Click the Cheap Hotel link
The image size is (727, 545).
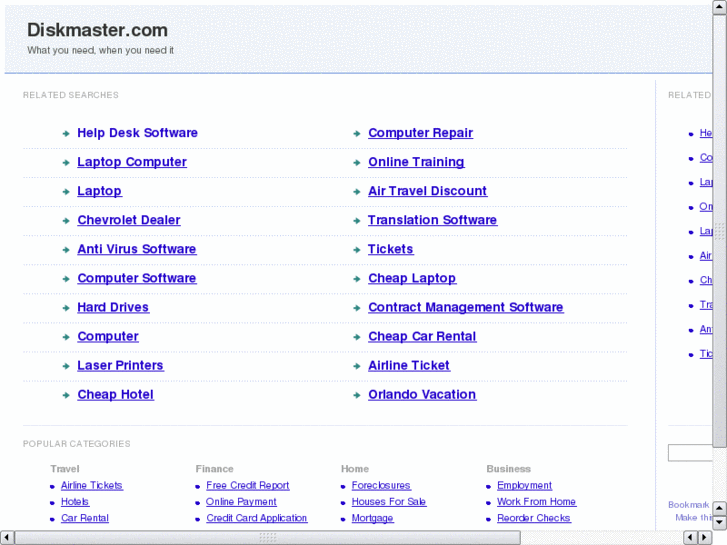pos(115,395)
